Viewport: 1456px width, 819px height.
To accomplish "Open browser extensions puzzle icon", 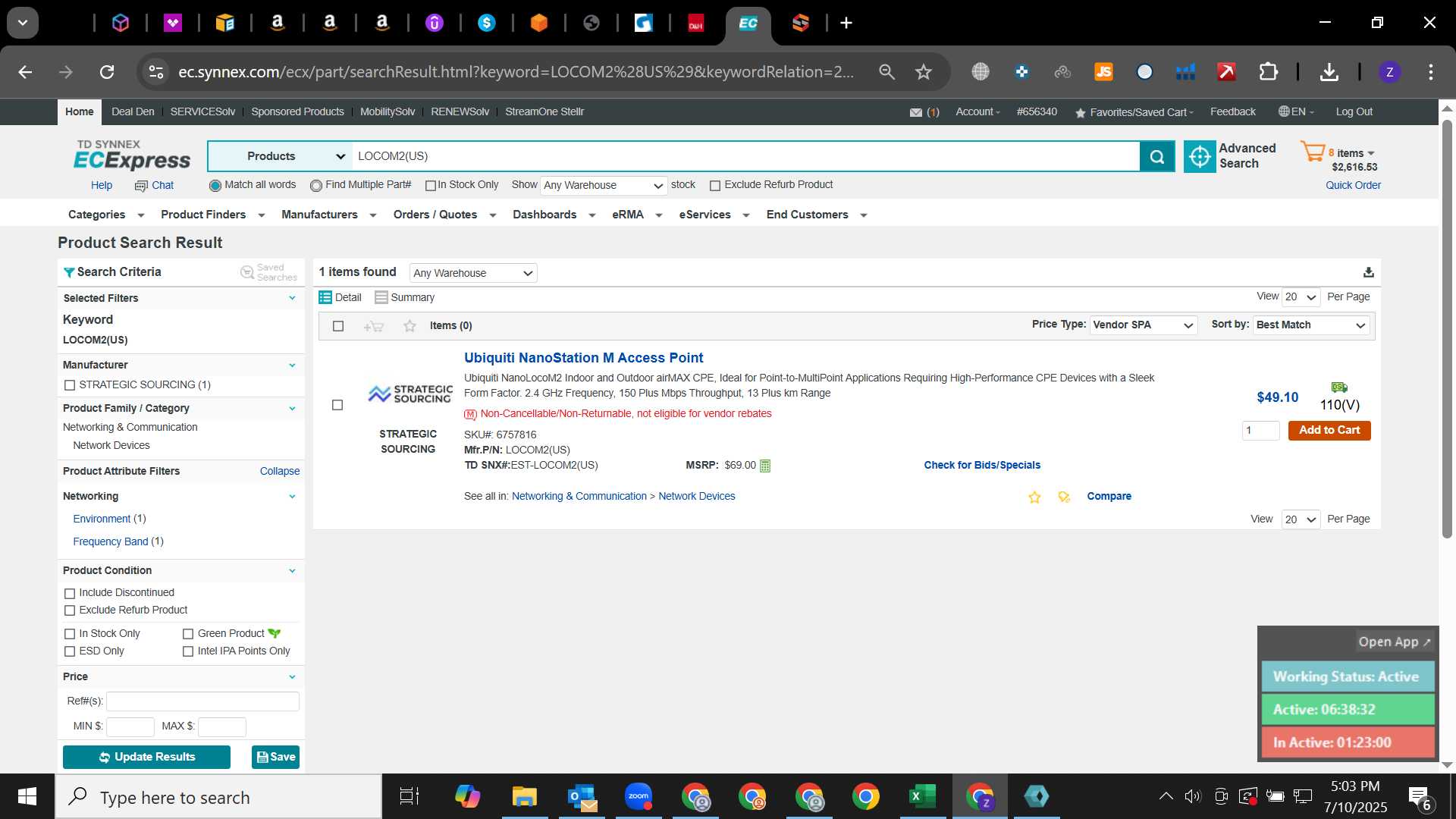I will (x=1268, y=72).
